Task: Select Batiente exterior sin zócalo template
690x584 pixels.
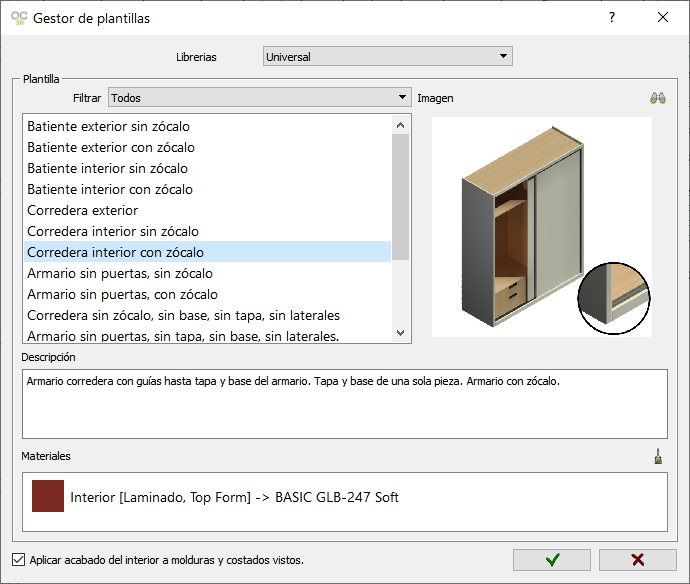Action: pyautogui.click(x=207, y=126)
